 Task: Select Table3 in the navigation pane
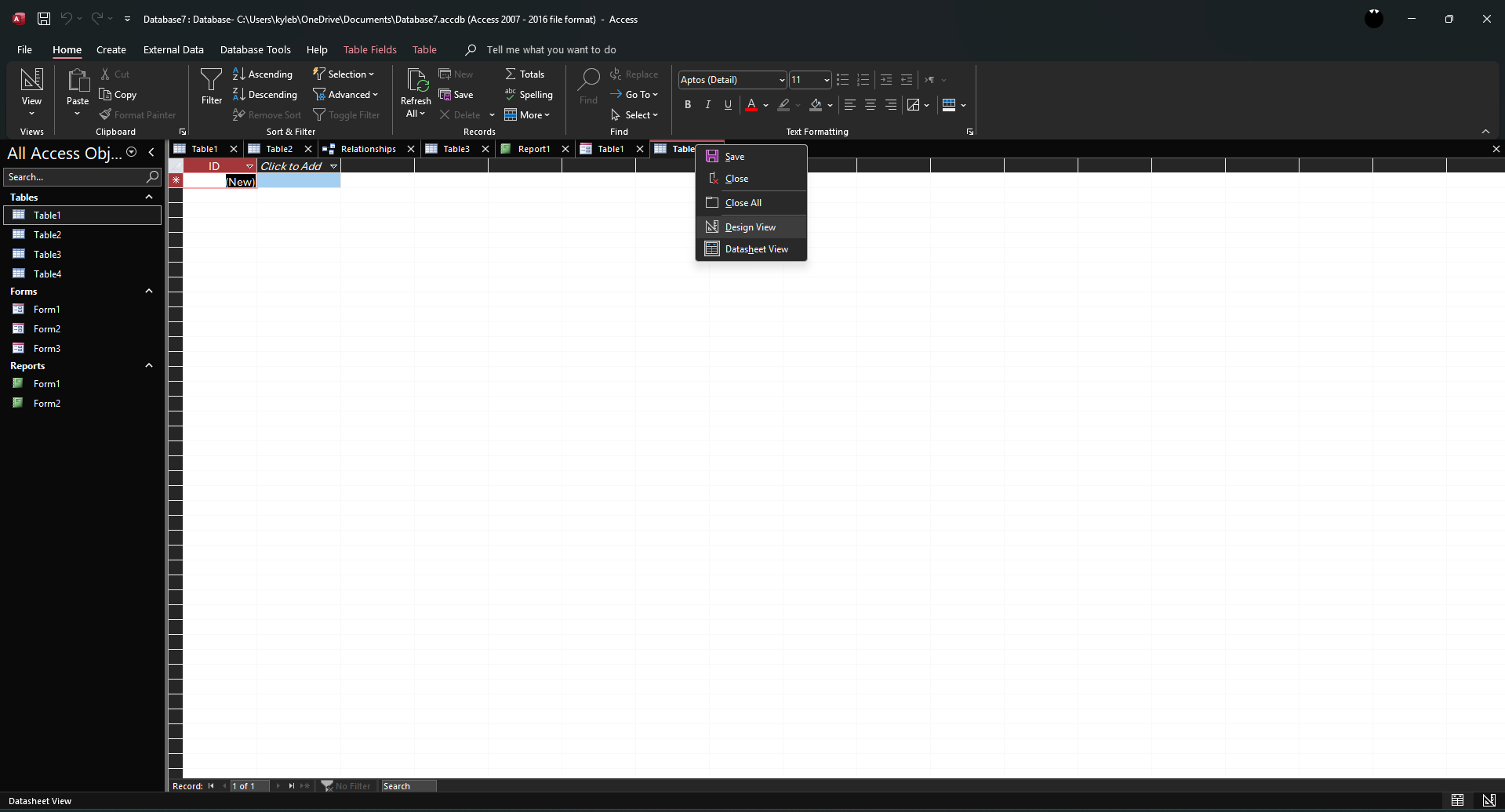[x=82, y=254]
